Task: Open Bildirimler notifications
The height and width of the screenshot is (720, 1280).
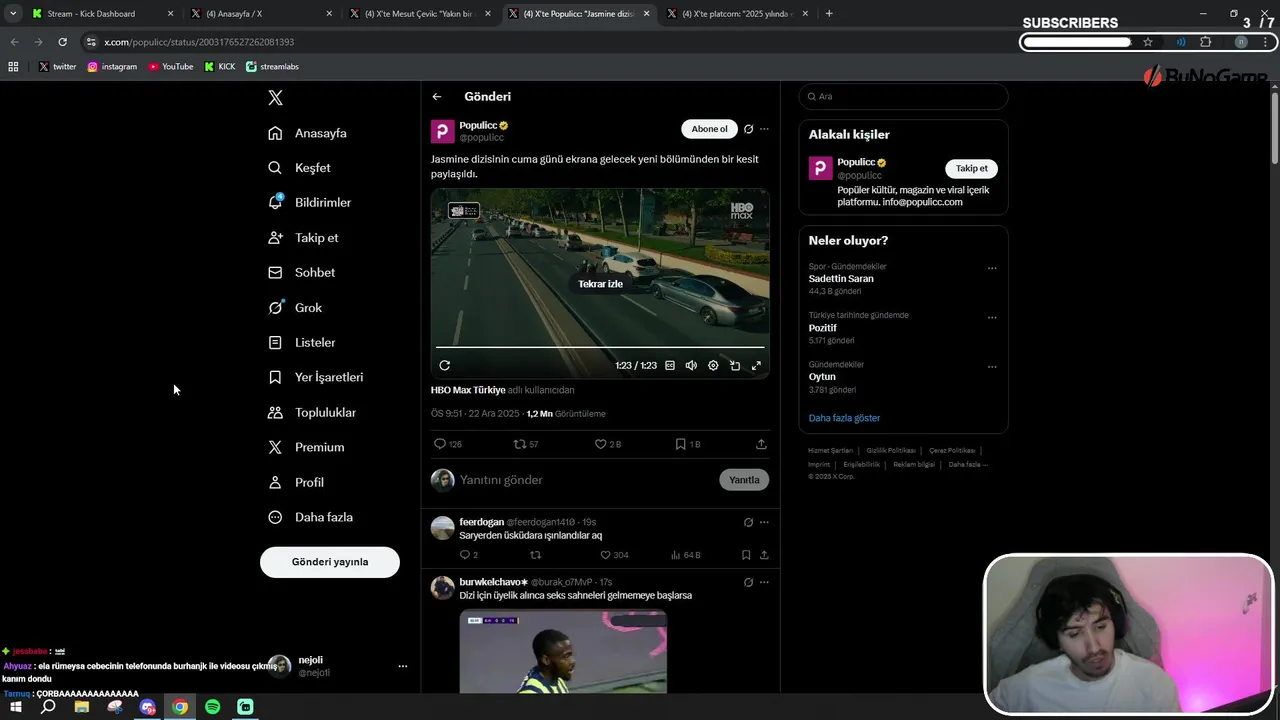Action: coord(310,202)
